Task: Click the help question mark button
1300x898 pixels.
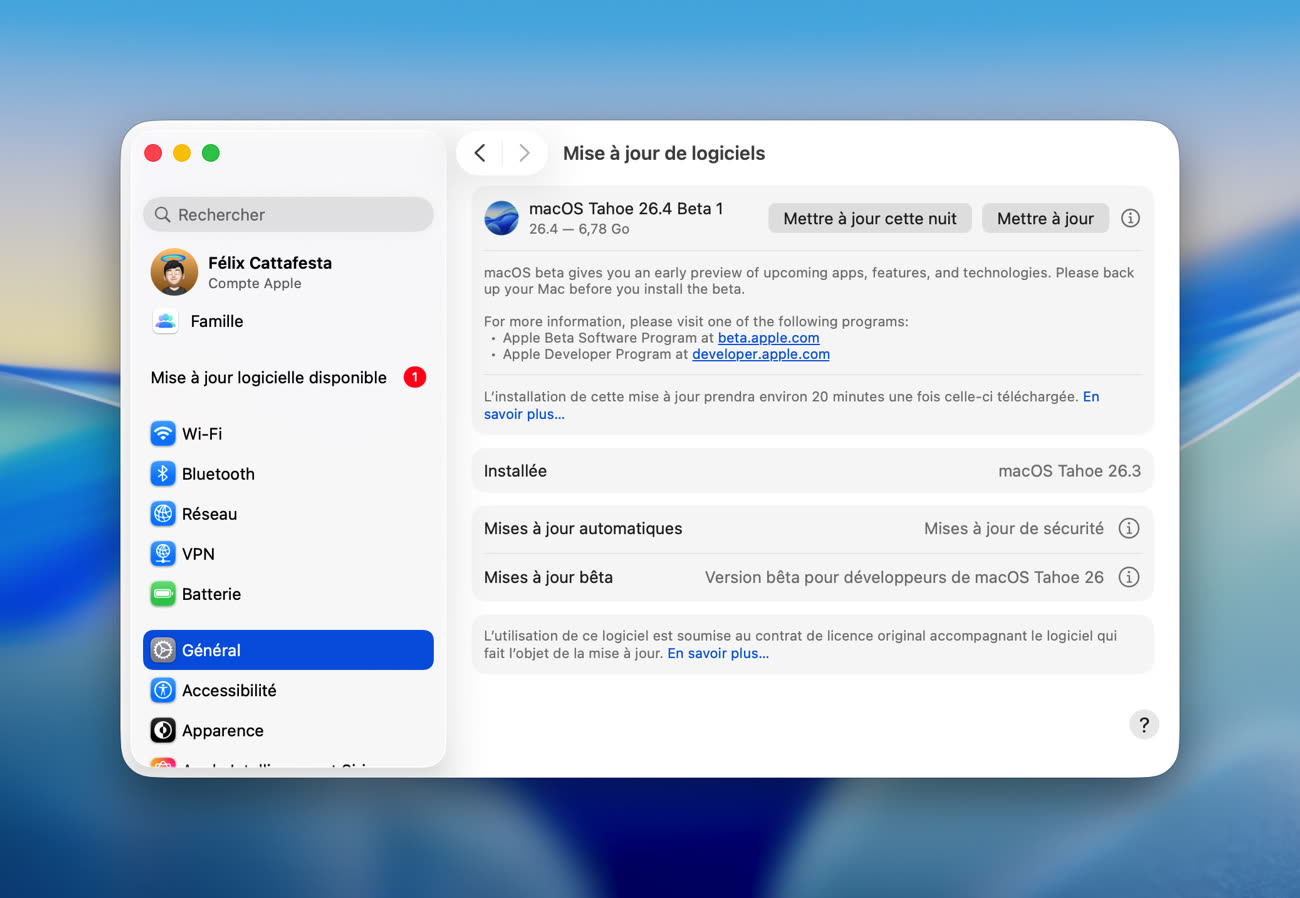Action: 1143,725
